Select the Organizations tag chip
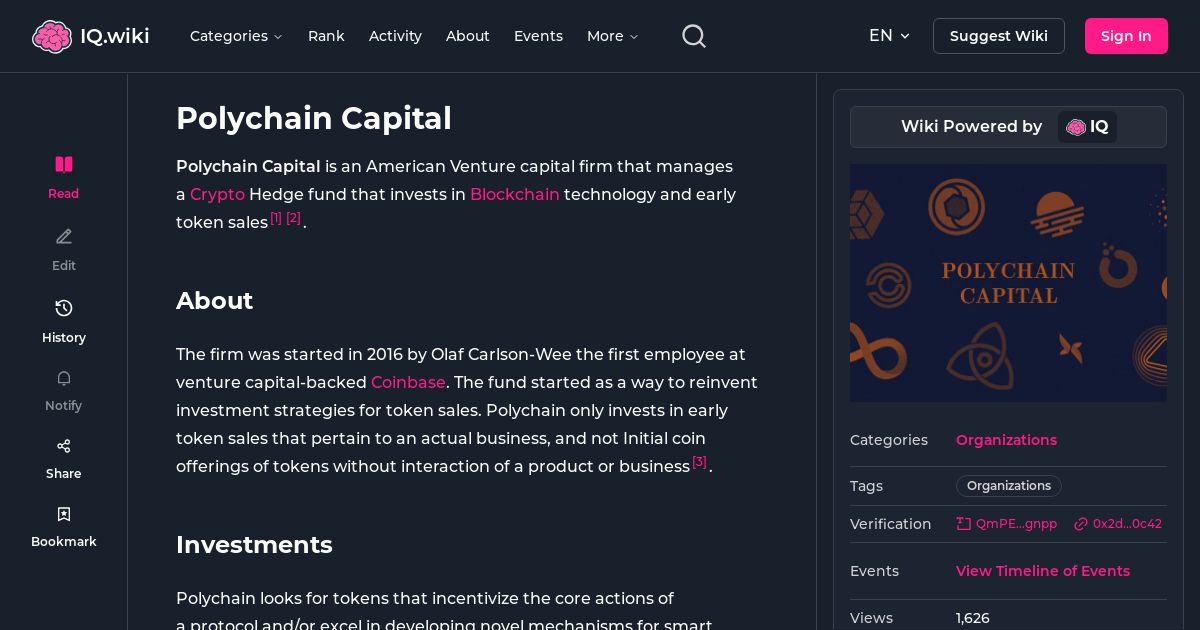This screenshot has width=1200, height=630. [1008, 486]
